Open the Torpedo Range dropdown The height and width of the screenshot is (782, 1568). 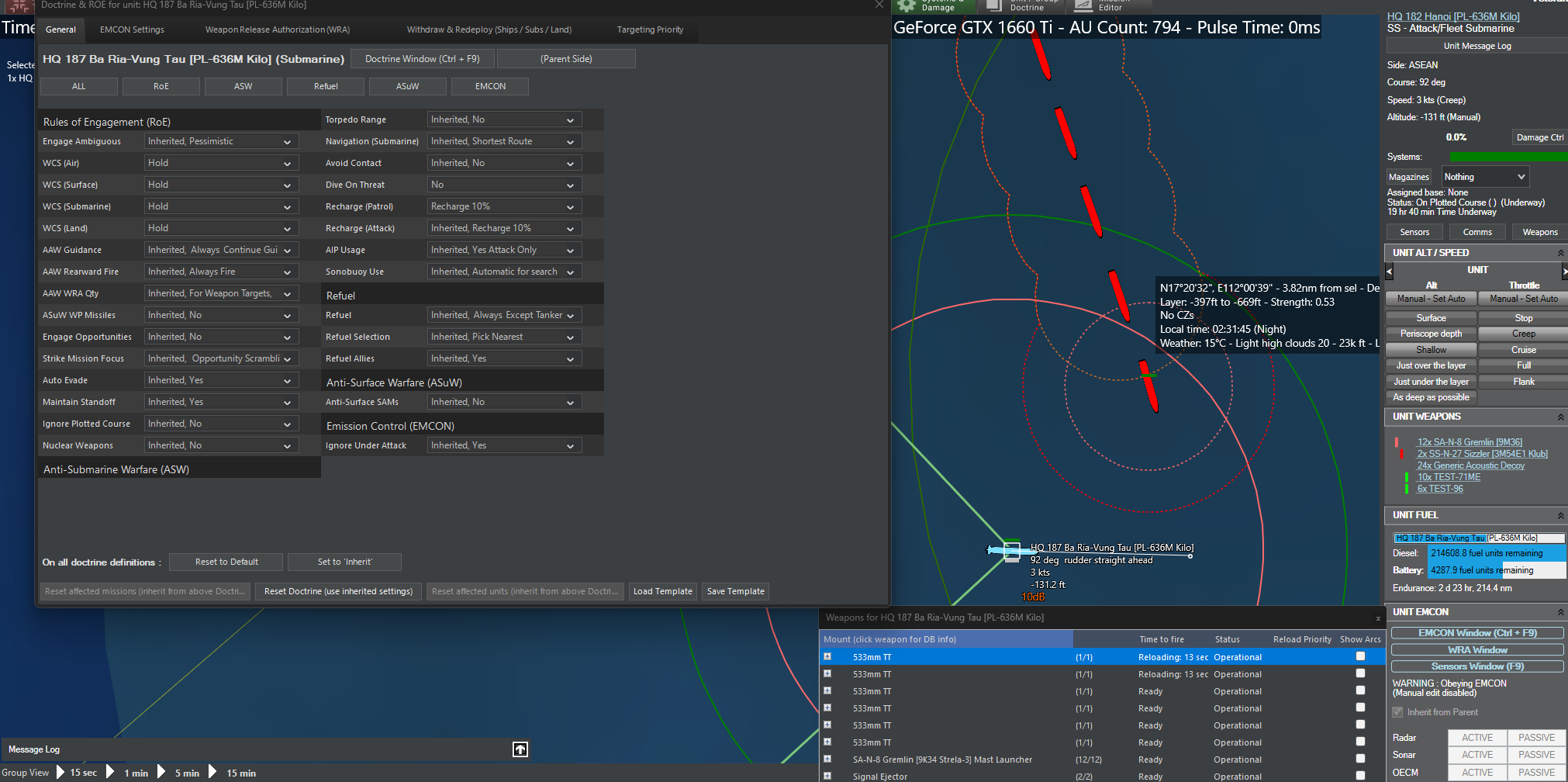pos(504,119)
